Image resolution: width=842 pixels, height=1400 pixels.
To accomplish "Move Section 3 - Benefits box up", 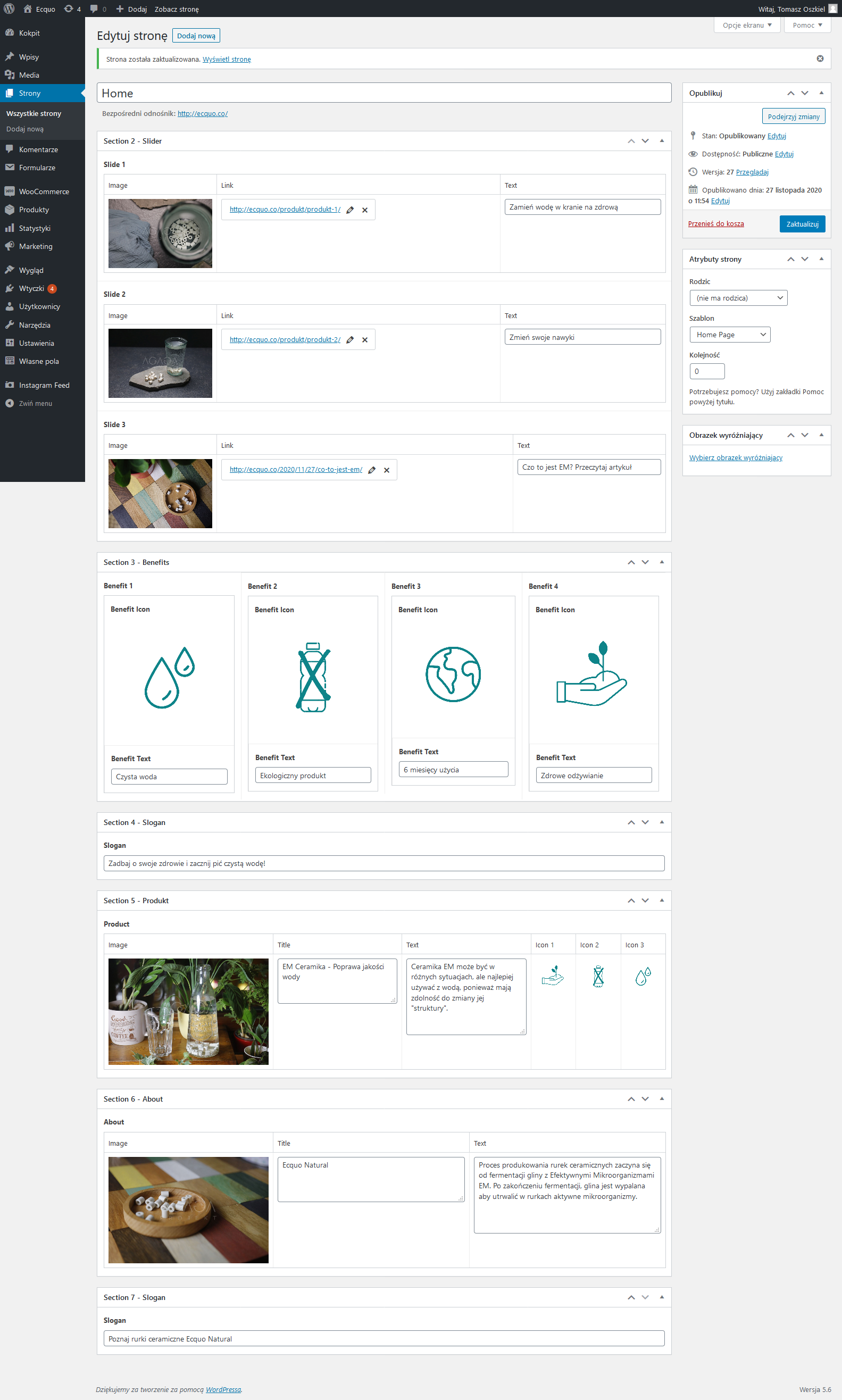I will point(631,562).
